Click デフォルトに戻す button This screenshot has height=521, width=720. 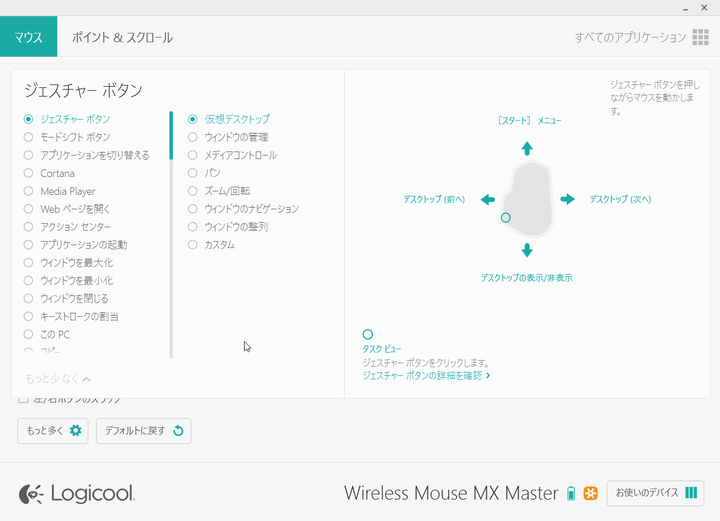[144, 431]
